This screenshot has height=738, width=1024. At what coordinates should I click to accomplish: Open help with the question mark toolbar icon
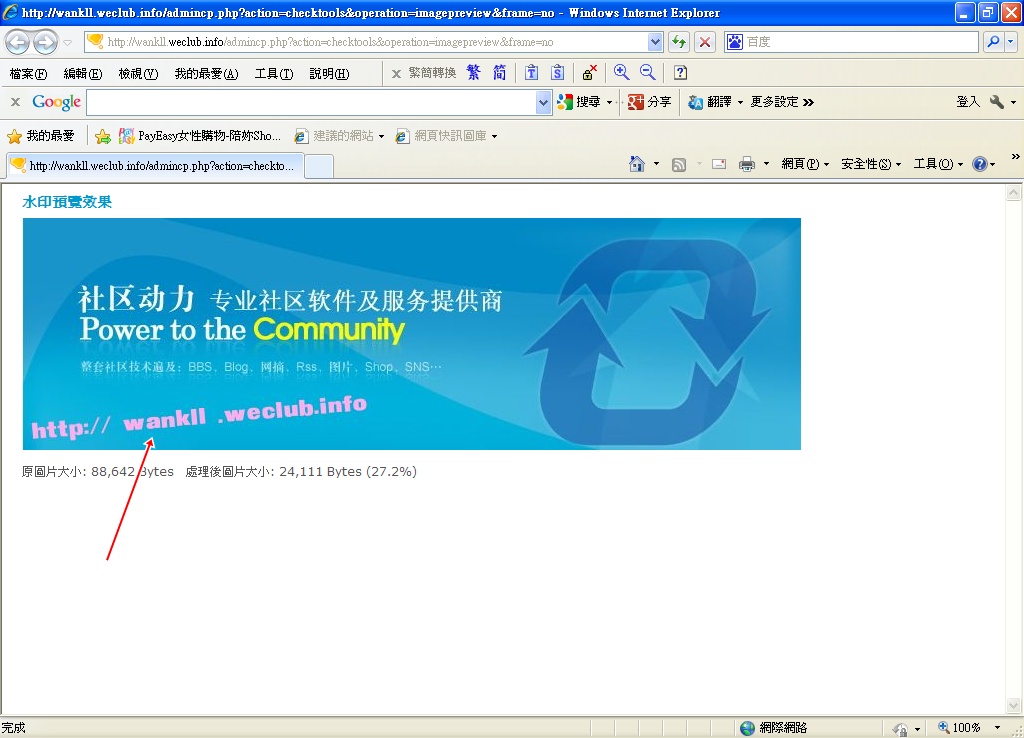[680, 72]
